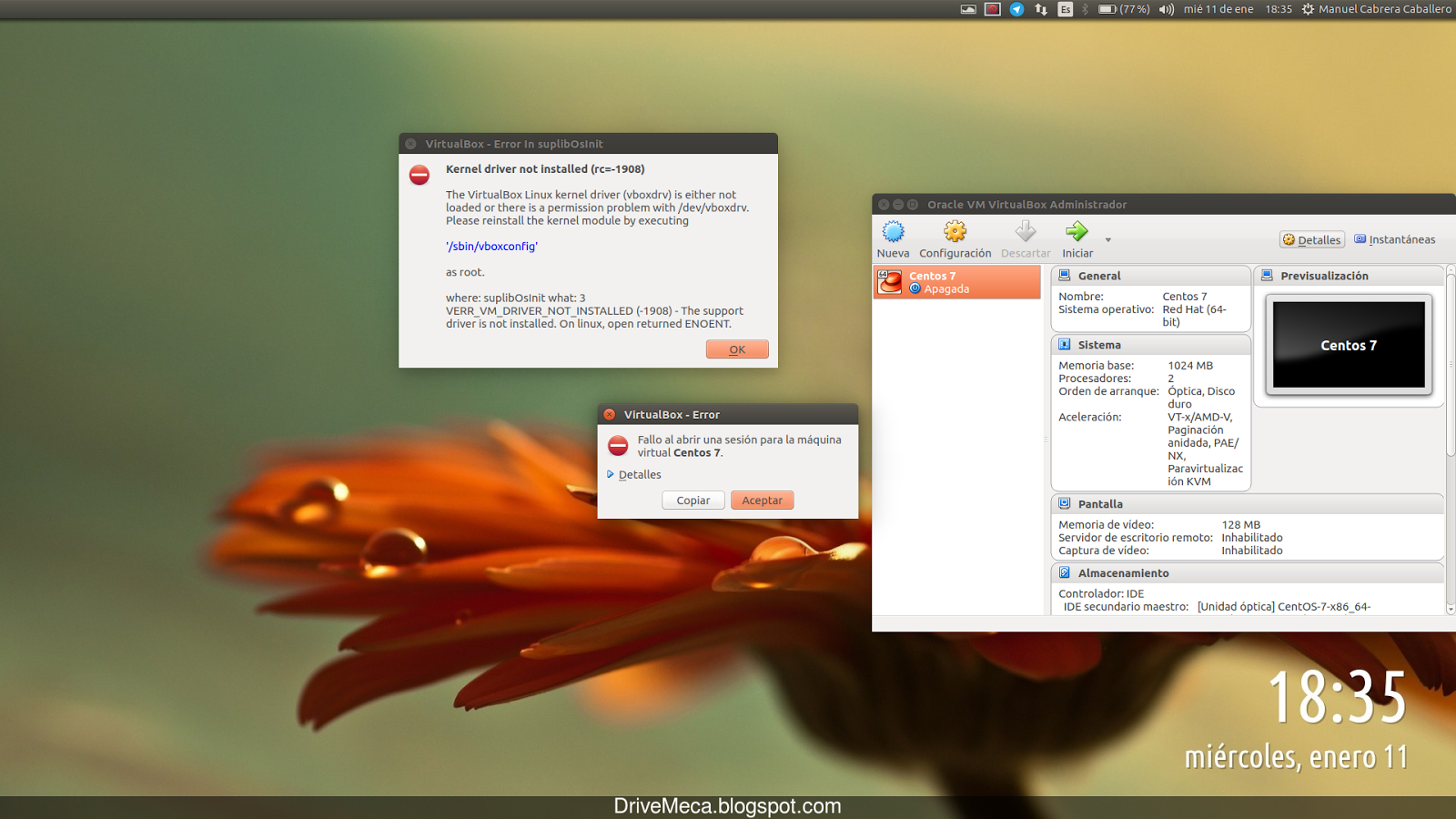
Task: Click the Centos 7 preview thumbnail
Action: pyautogui.click(x=1349, y=345)
